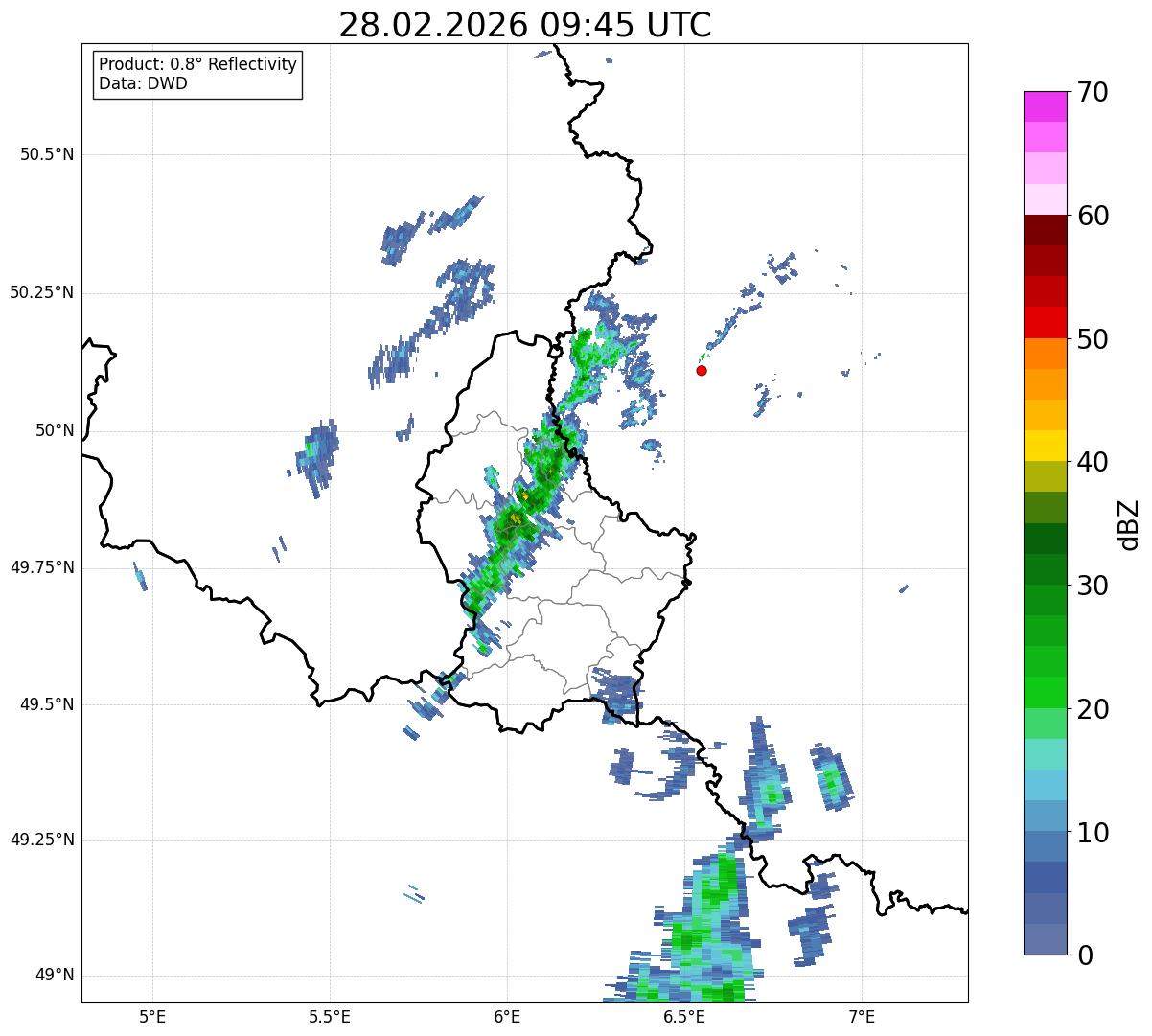
Task: Click the "Data: DWD" label
Action: [x=143, y=83]
